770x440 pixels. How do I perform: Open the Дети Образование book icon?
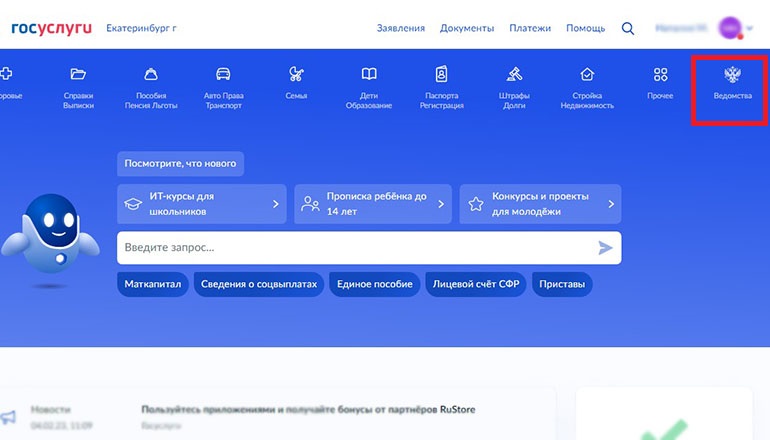click(369, 75)
